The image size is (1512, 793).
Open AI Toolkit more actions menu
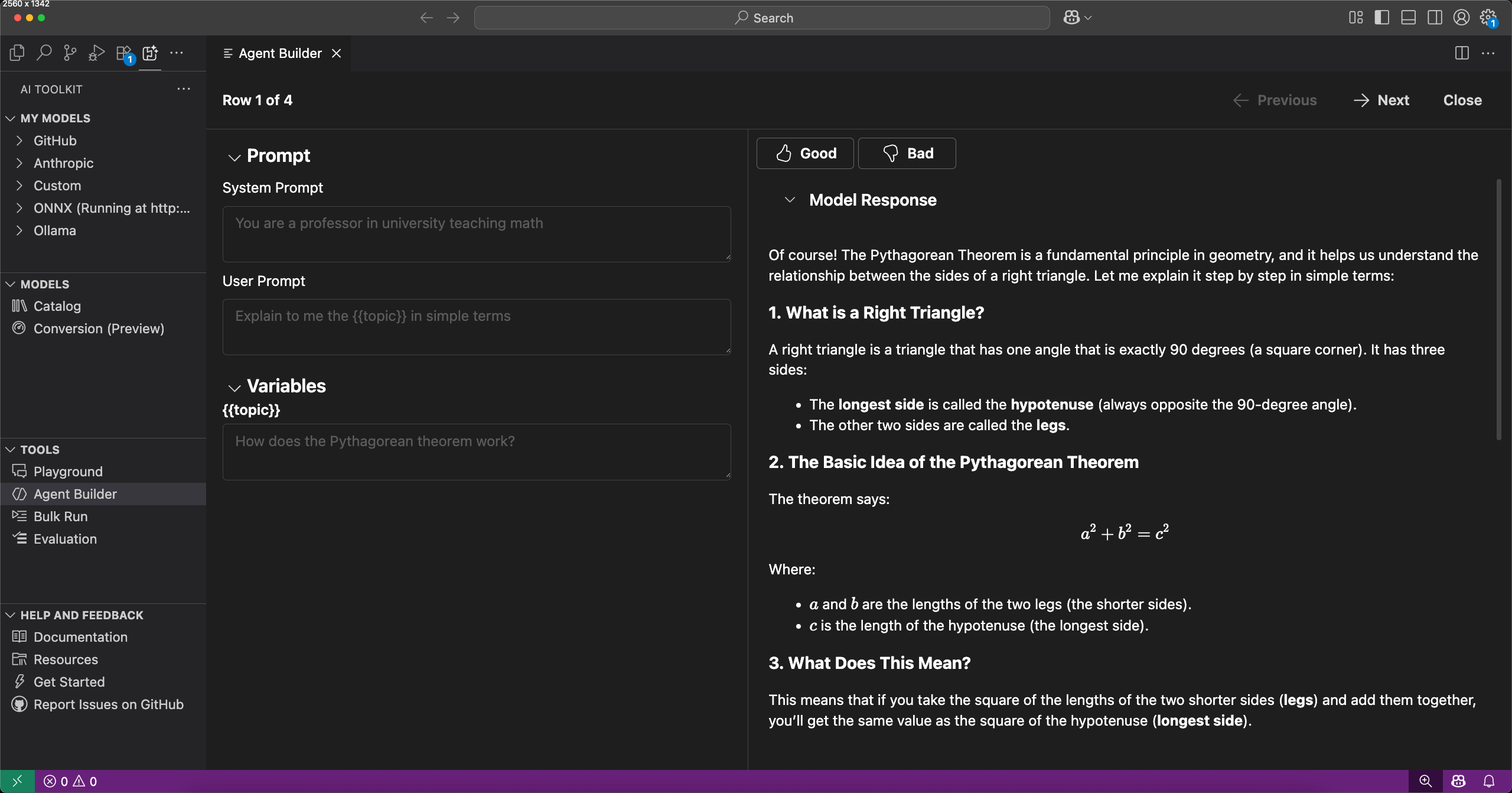tap(184, 89)
